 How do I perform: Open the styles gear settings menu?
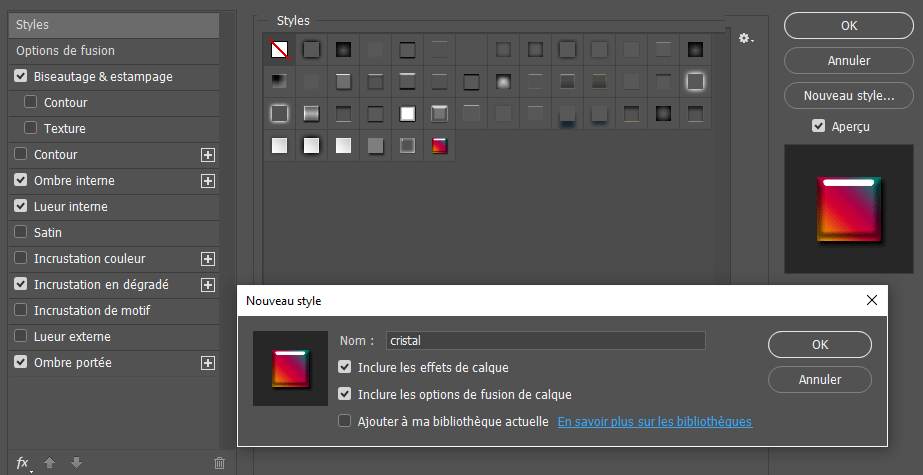[745, 38]
